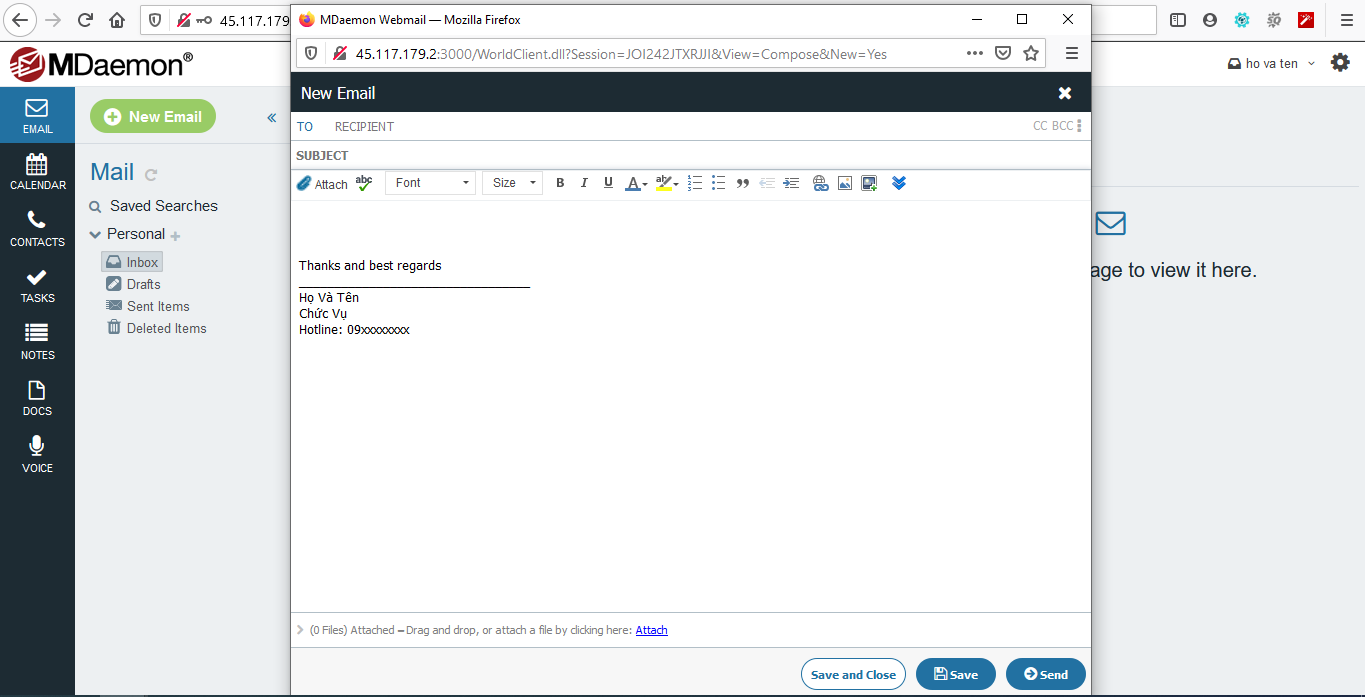Refresh the Mail list icon
This screenshot has height=697, width=1365.
[x=151, y=175]
